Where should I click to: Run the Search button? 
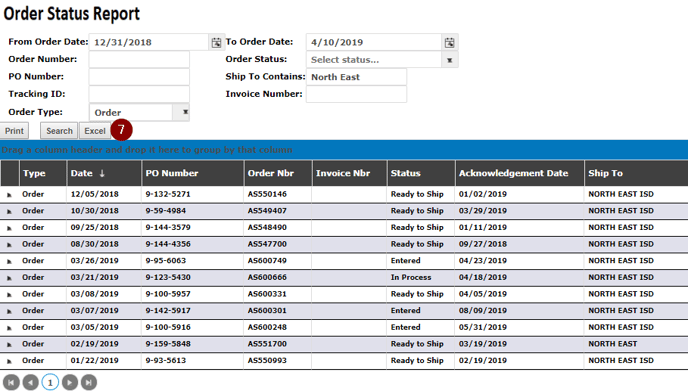pyautogui.click(x=59, y=131)
